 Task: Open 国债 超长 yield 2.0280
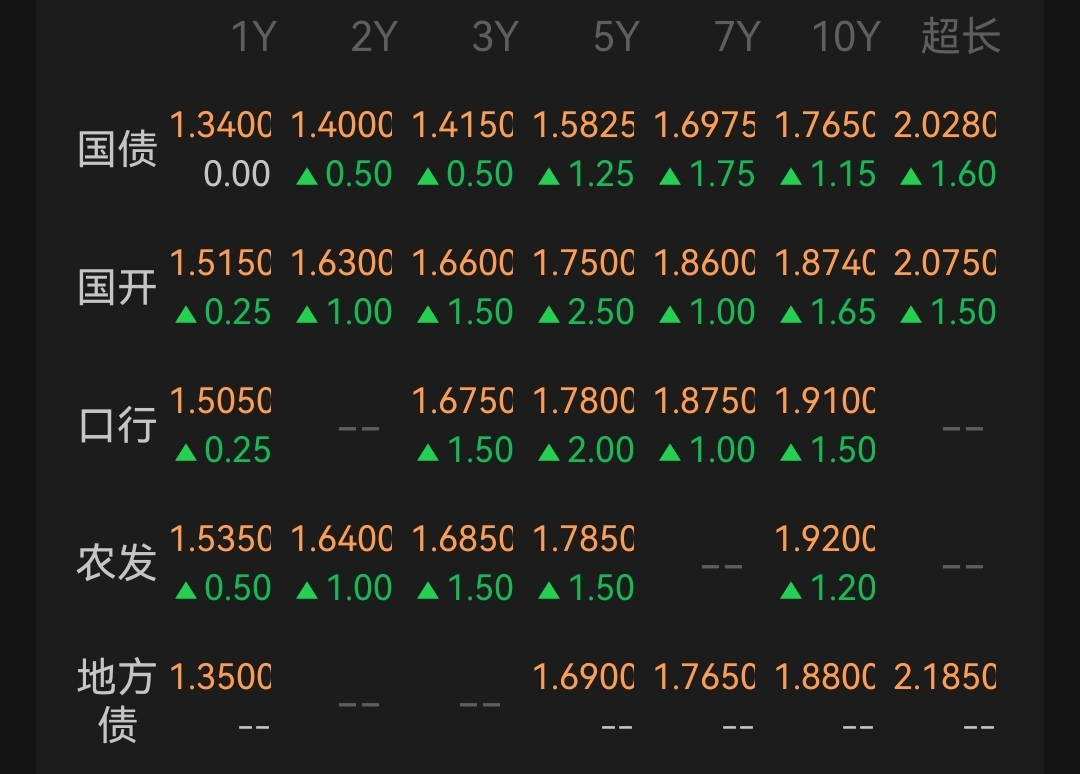[x=945, y=126]
